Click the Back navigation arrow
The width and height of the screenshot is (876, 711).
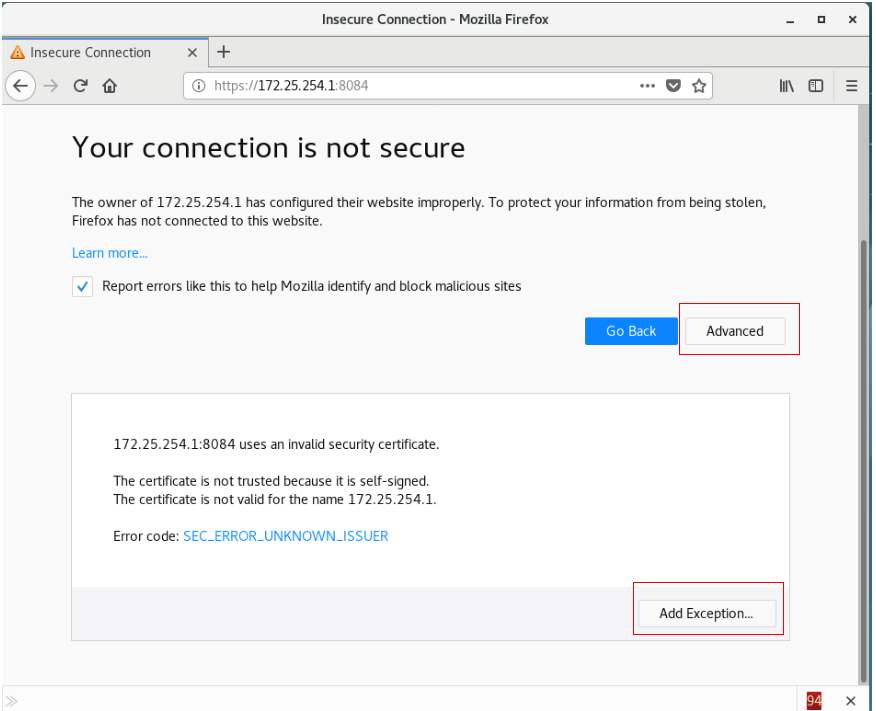point(21,86)
